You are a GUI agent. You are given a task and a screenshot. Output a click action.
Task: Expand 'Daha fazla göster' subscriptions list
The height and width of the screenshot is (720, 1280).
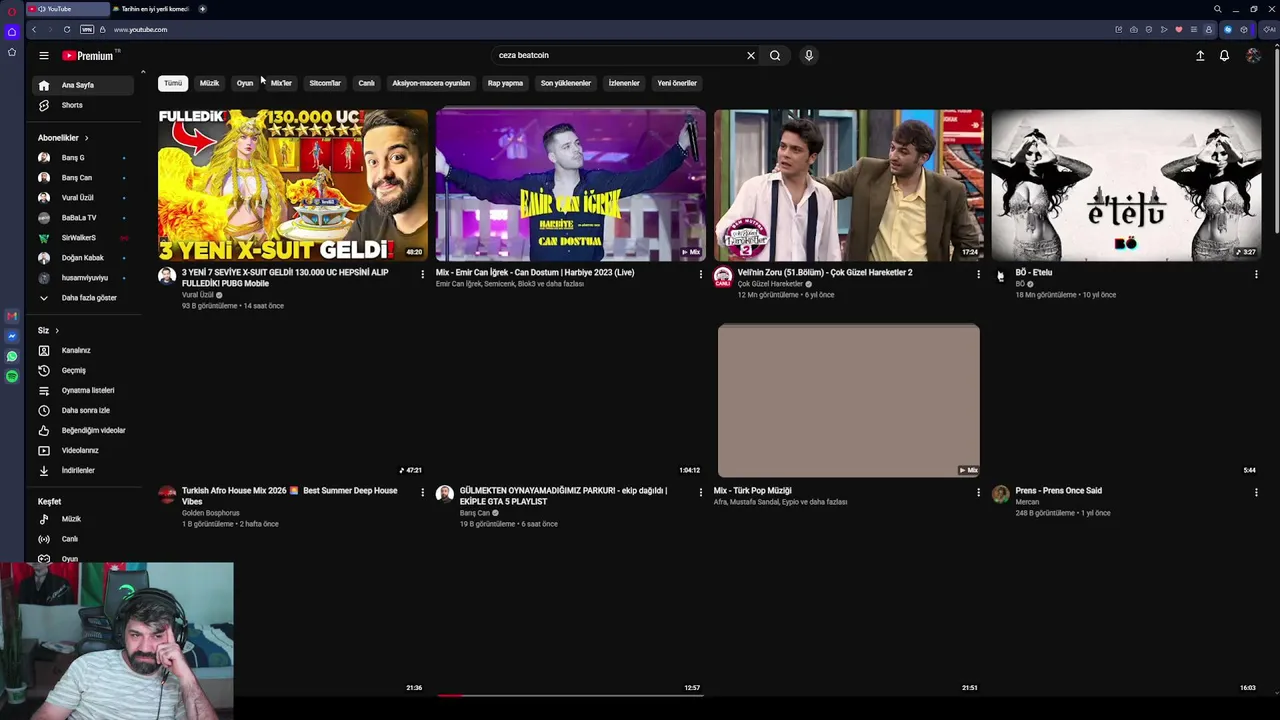82,298
